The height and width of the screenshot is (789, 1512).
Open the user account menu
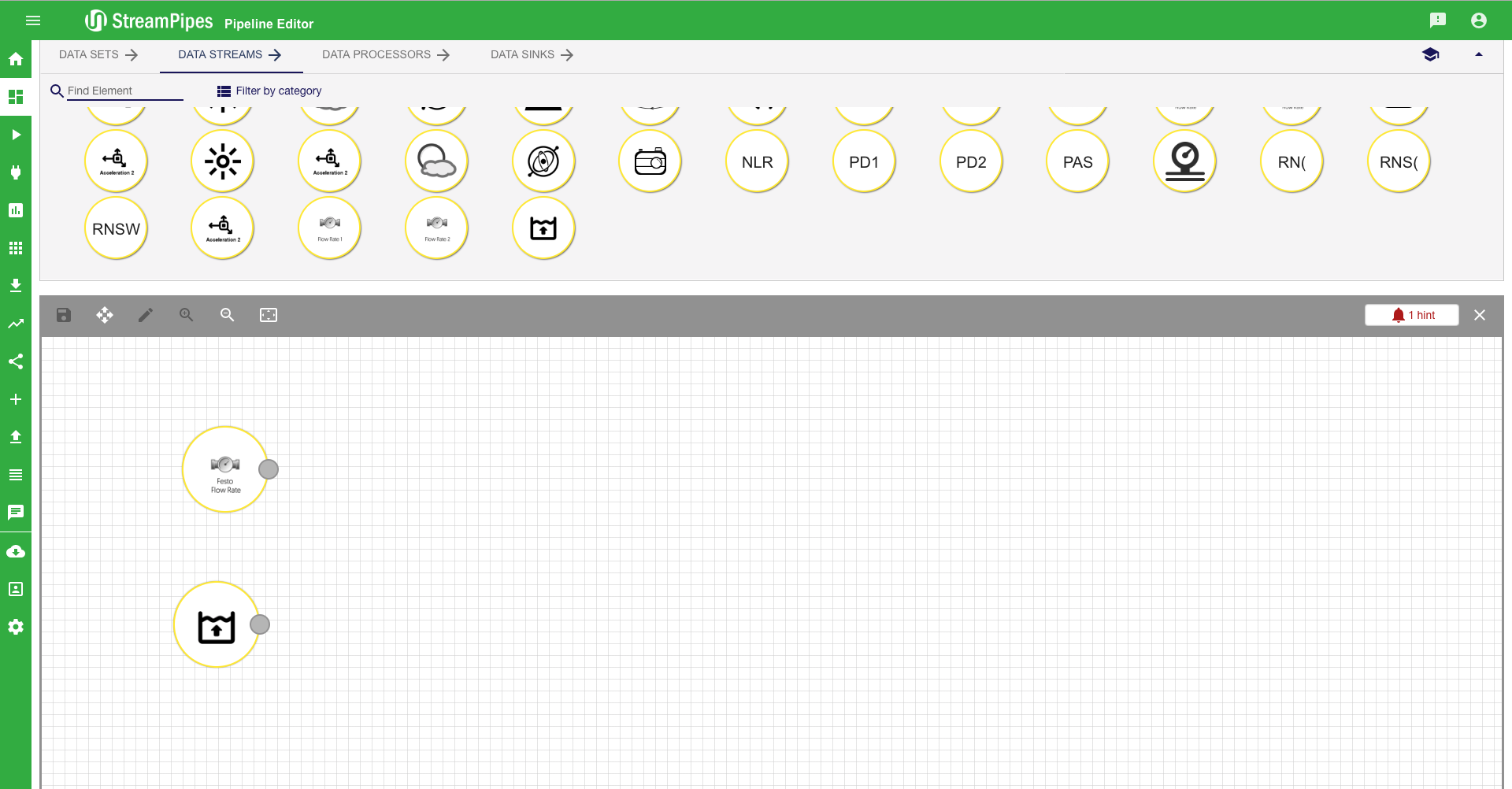(1478, 20)
